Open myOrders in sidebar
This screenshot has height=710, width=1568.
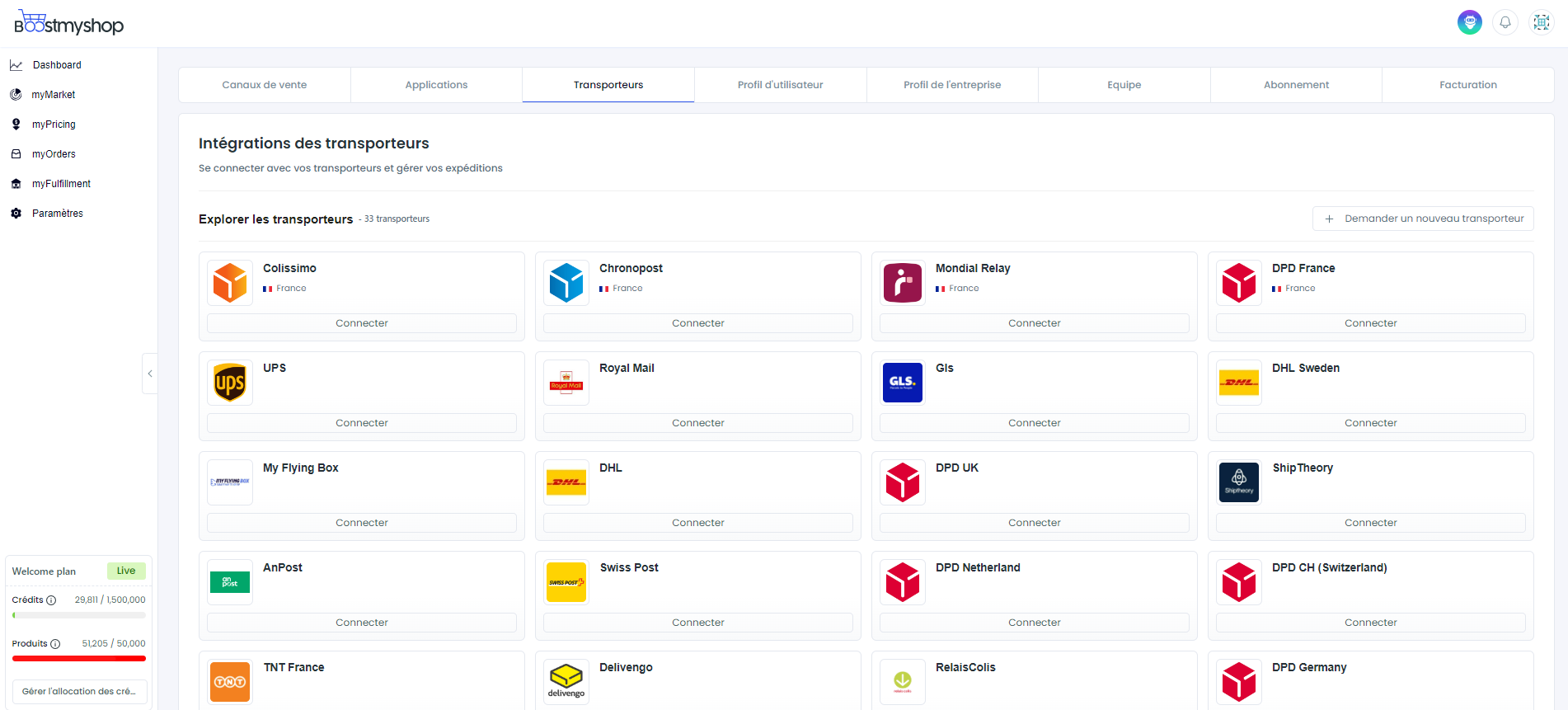54,154
